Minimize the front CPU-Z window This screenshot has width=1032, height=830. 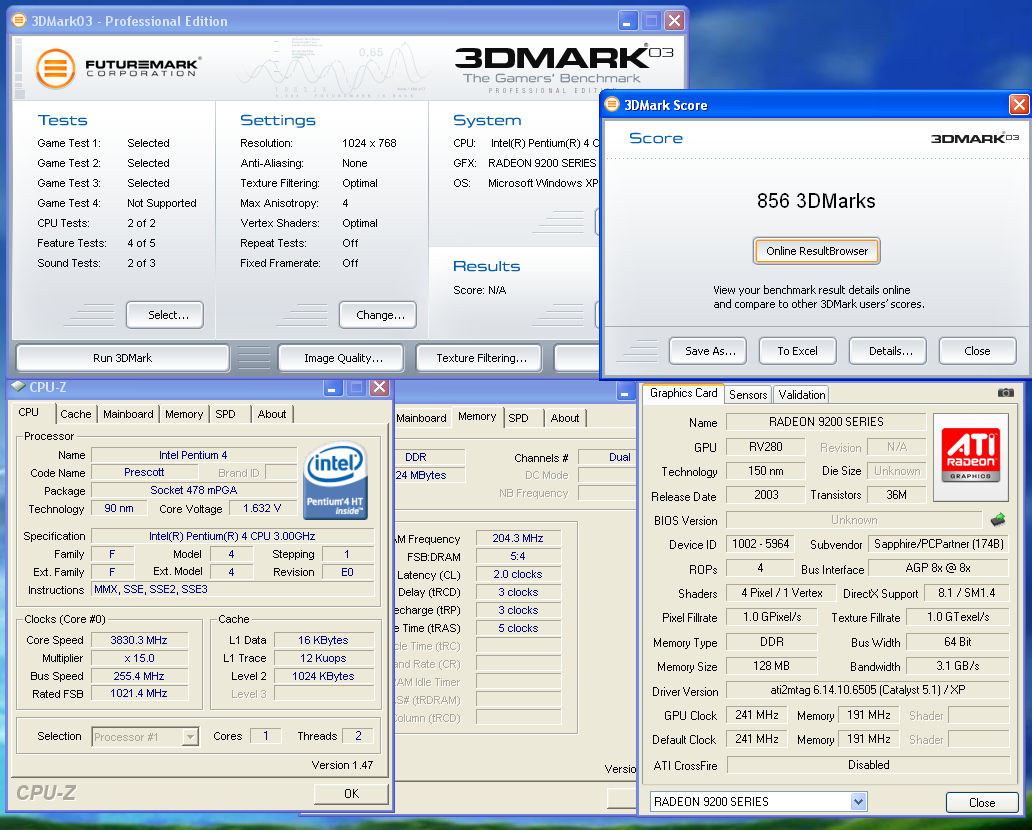tap(332, 388)
